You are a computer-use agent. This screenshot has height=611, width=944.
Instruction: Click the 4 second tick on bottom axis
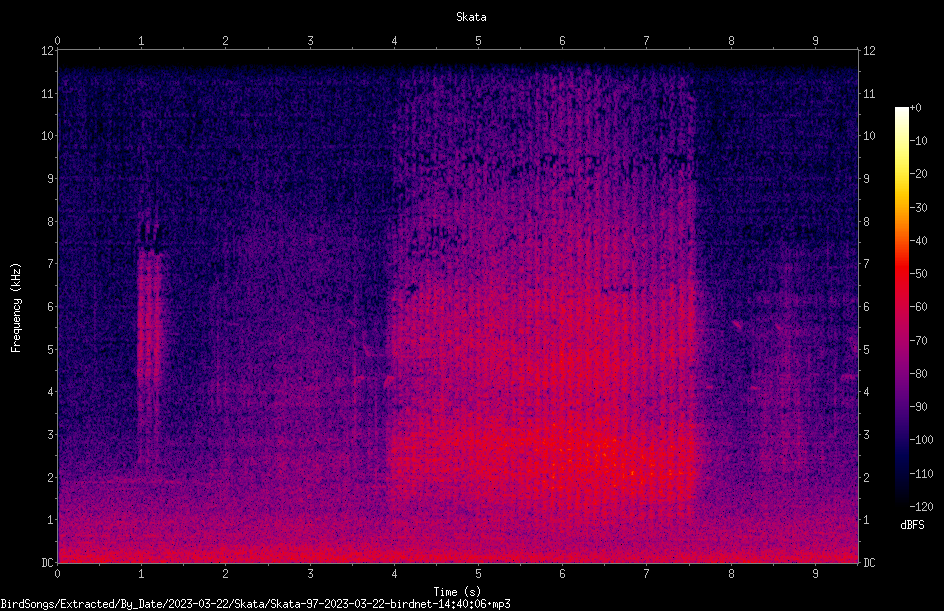[394, 574]
